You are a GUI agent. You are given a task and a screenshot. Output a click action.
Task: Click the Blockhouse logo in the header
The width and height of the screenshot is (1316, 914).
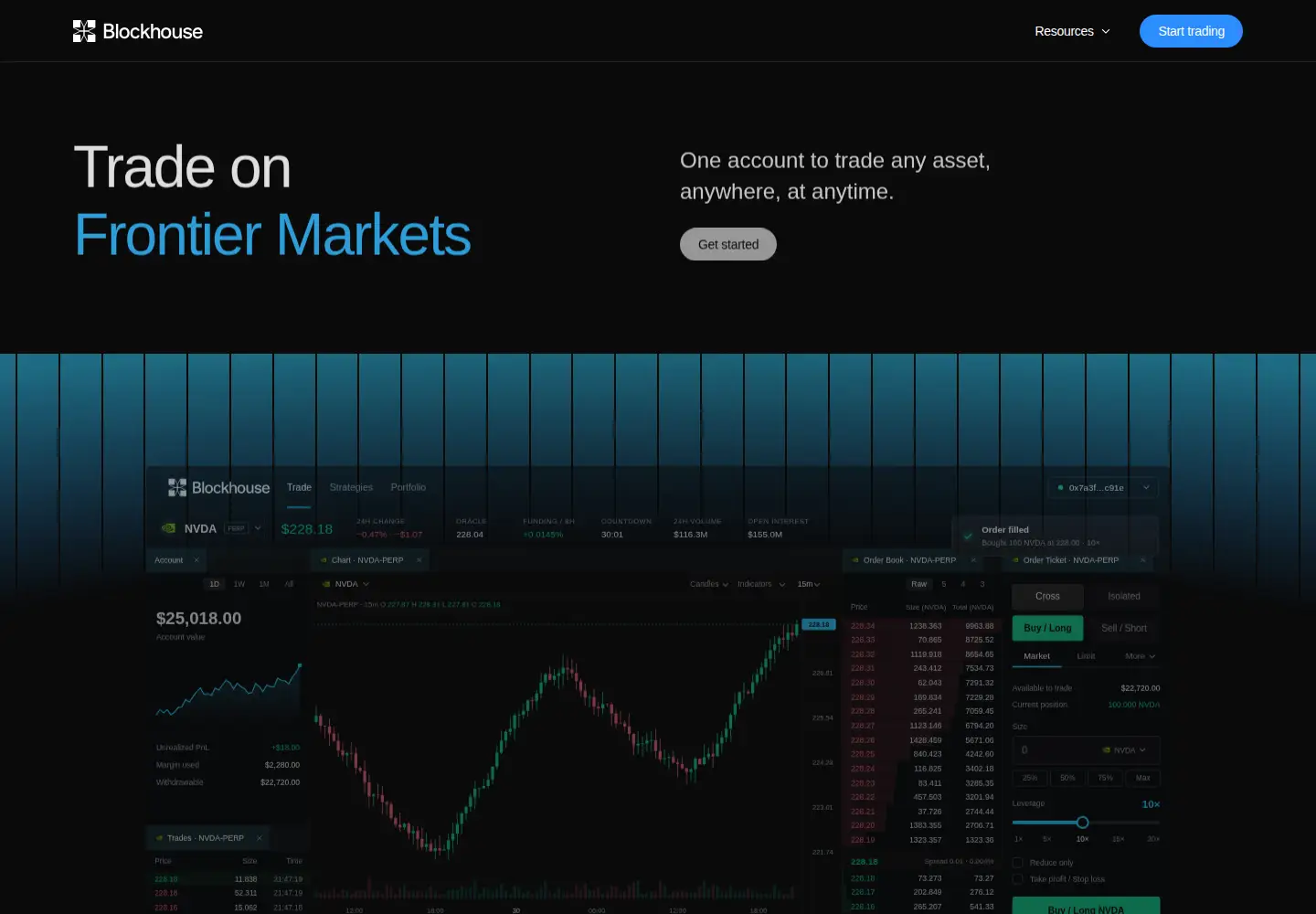pos(138,31)
